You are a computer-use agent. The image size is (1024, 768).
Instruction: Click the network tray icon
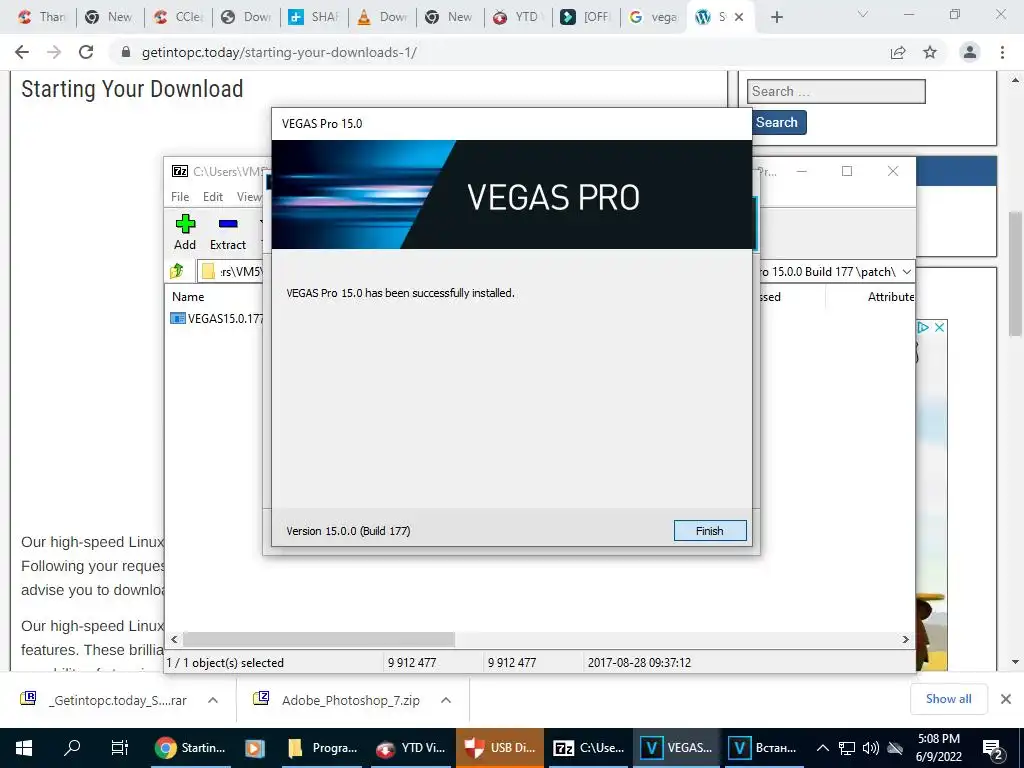tap(847, 748)
